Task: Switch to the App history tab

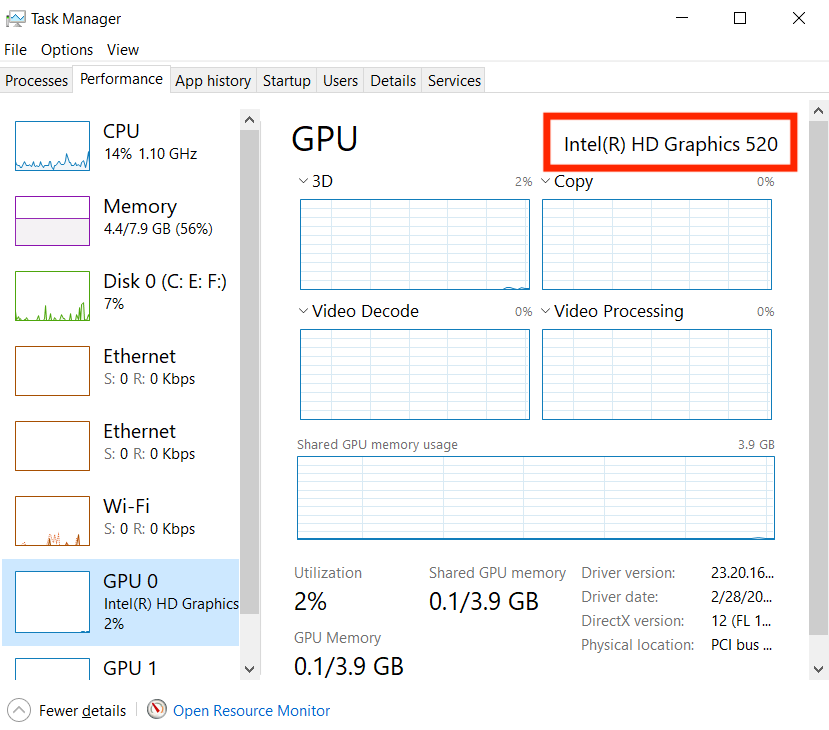Action: point(213,80)
